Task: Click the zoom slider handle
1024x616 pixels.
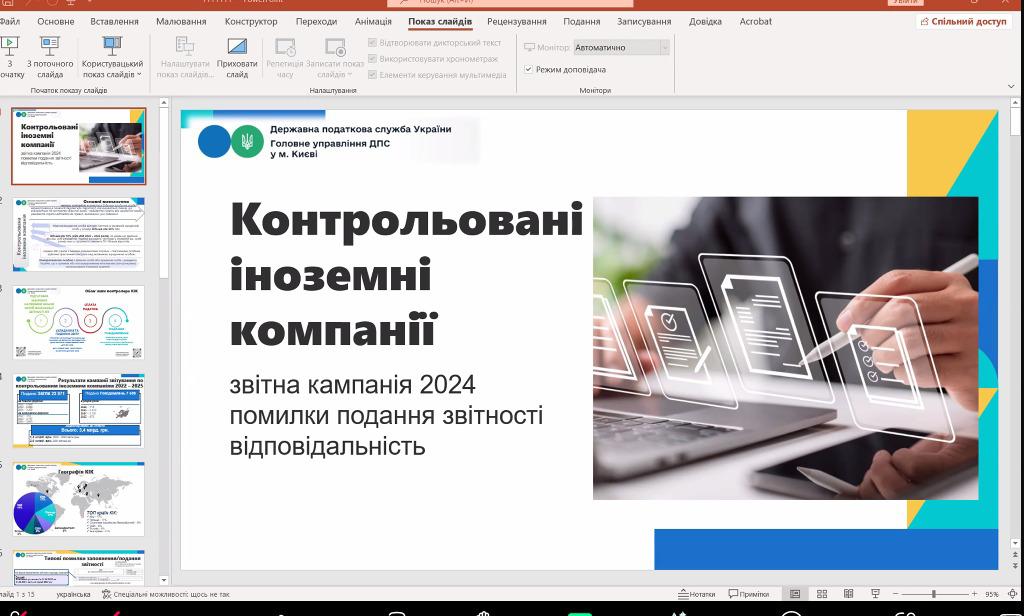Action: [x=934, y=594]
